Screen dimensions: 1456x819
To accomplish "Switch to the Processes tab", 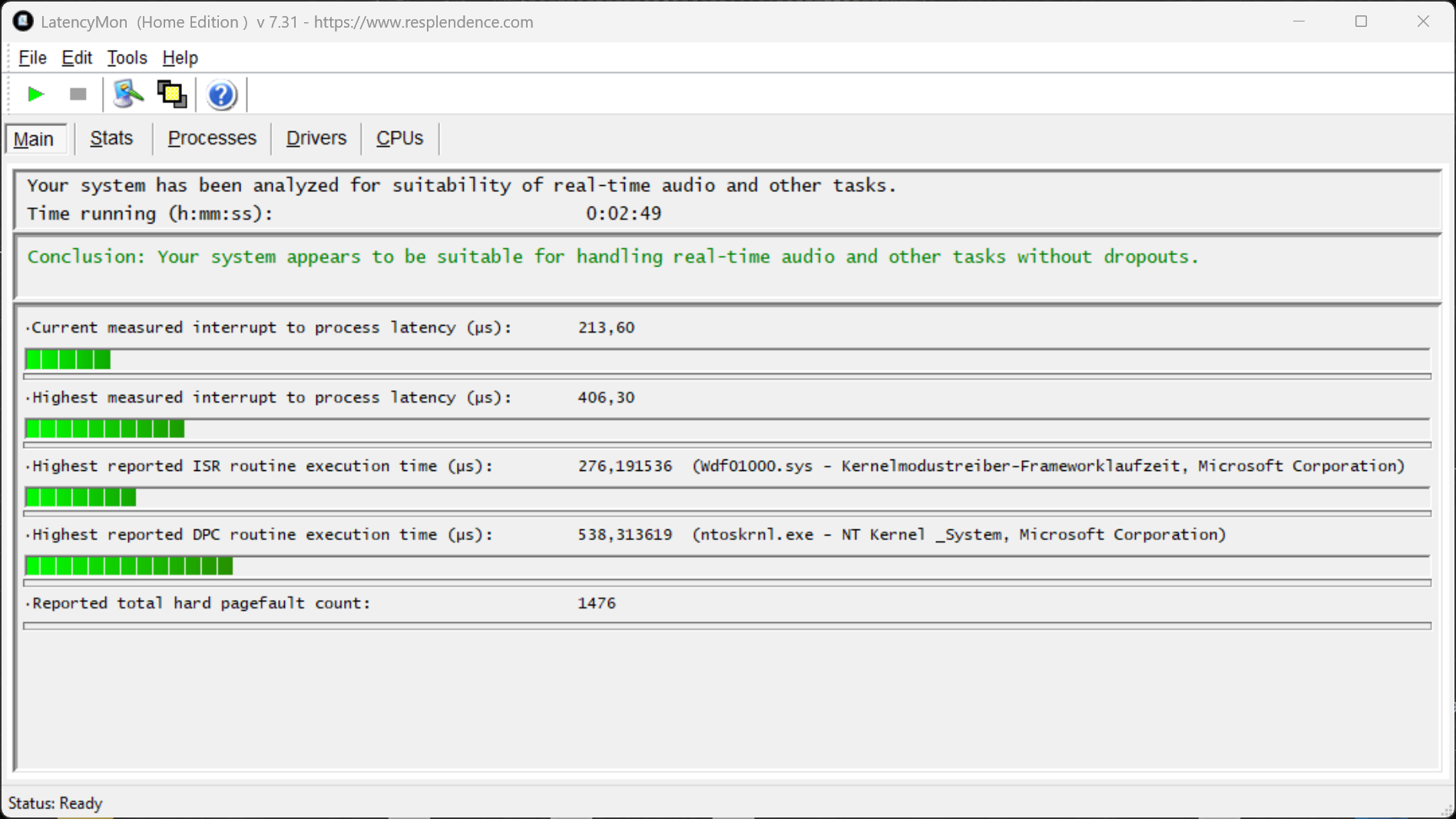I will (212, 138).
